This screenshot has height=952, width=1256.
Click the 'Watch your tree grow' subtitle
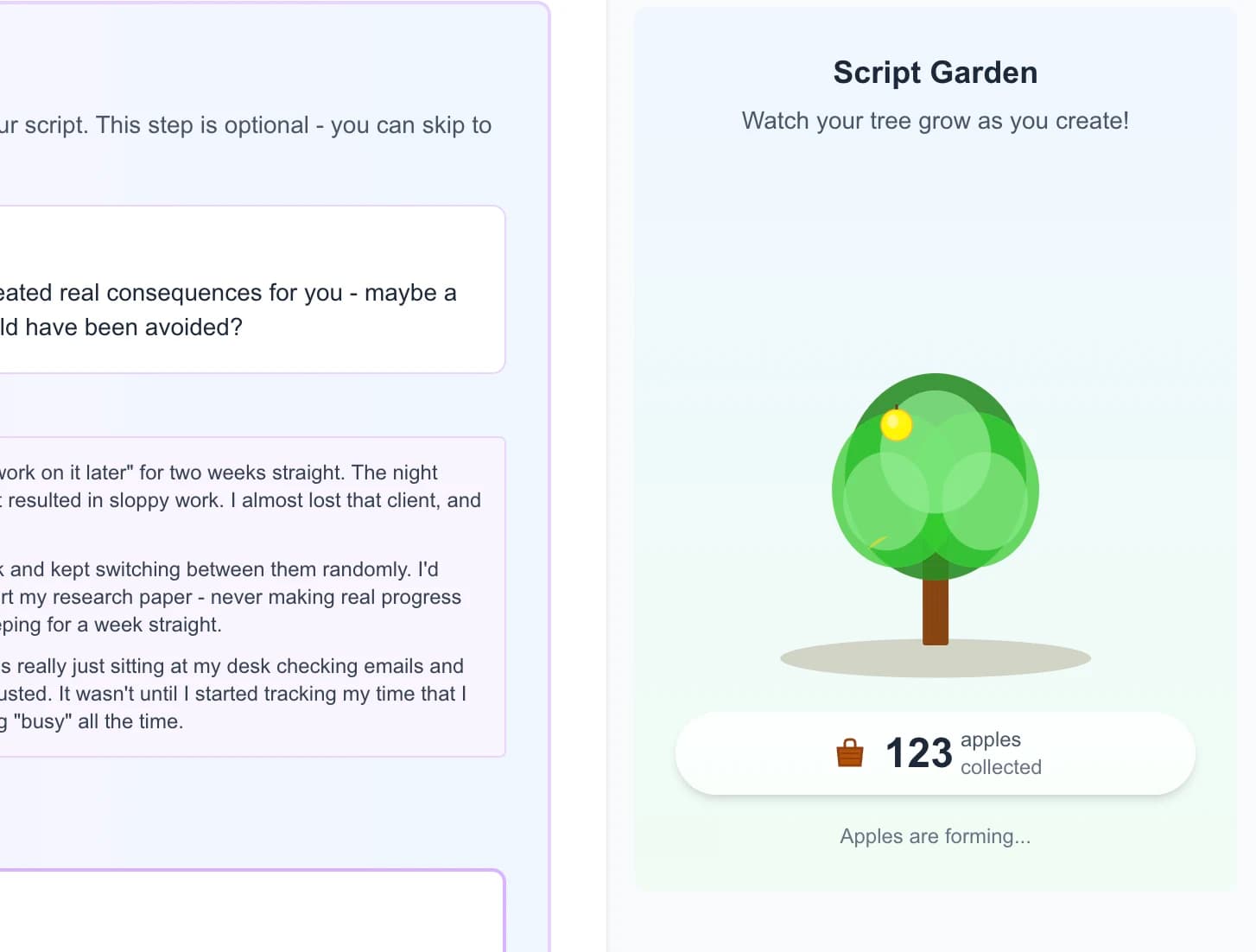[936, 121]
